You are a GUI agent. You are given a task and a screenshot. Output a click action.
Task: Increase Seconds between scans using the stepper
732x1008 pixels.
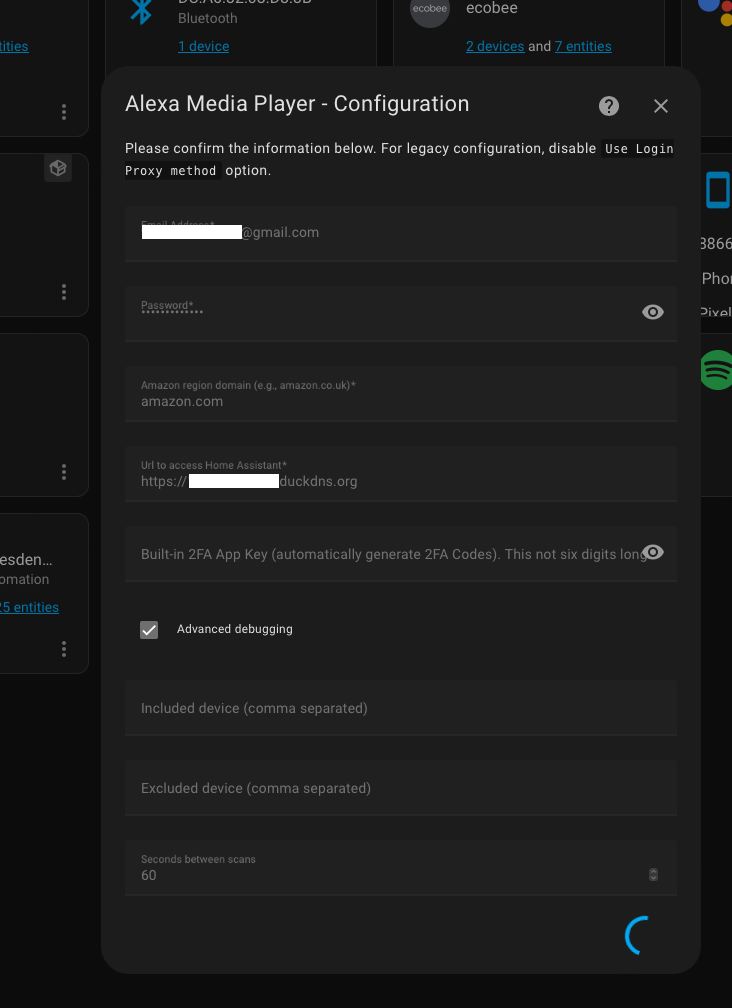point(653,870)
